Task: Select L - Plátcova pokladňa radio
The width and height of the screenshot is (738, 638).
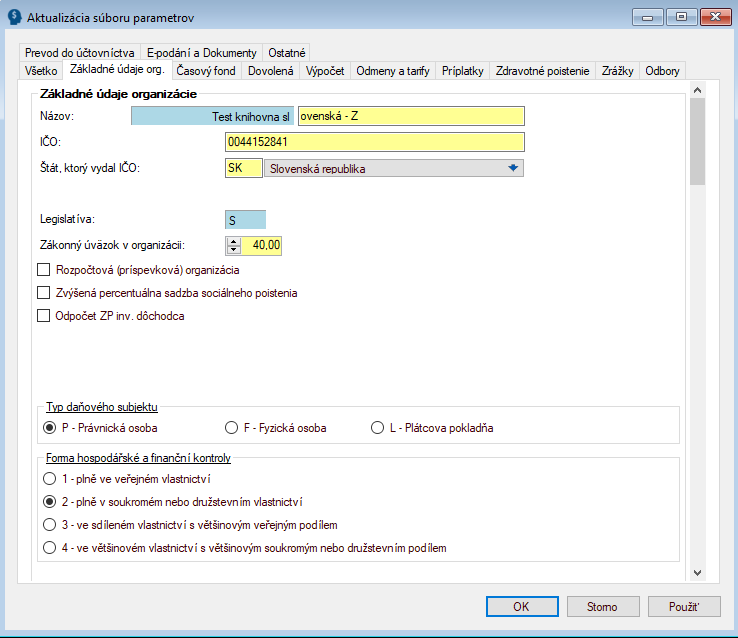Action: [x=377, y=428]
